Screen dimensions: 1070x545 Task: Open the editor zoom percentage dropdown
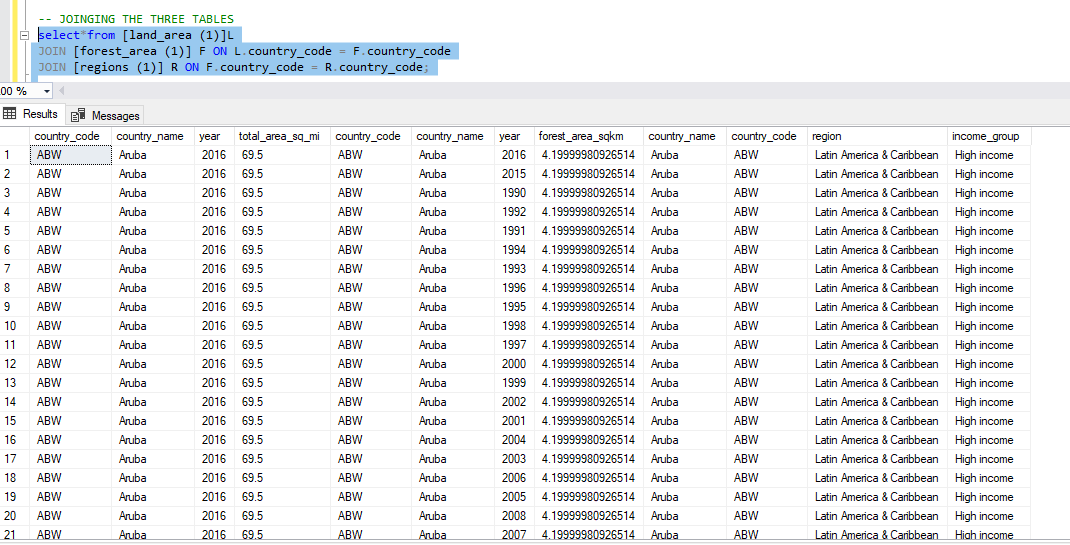[46, 91]
